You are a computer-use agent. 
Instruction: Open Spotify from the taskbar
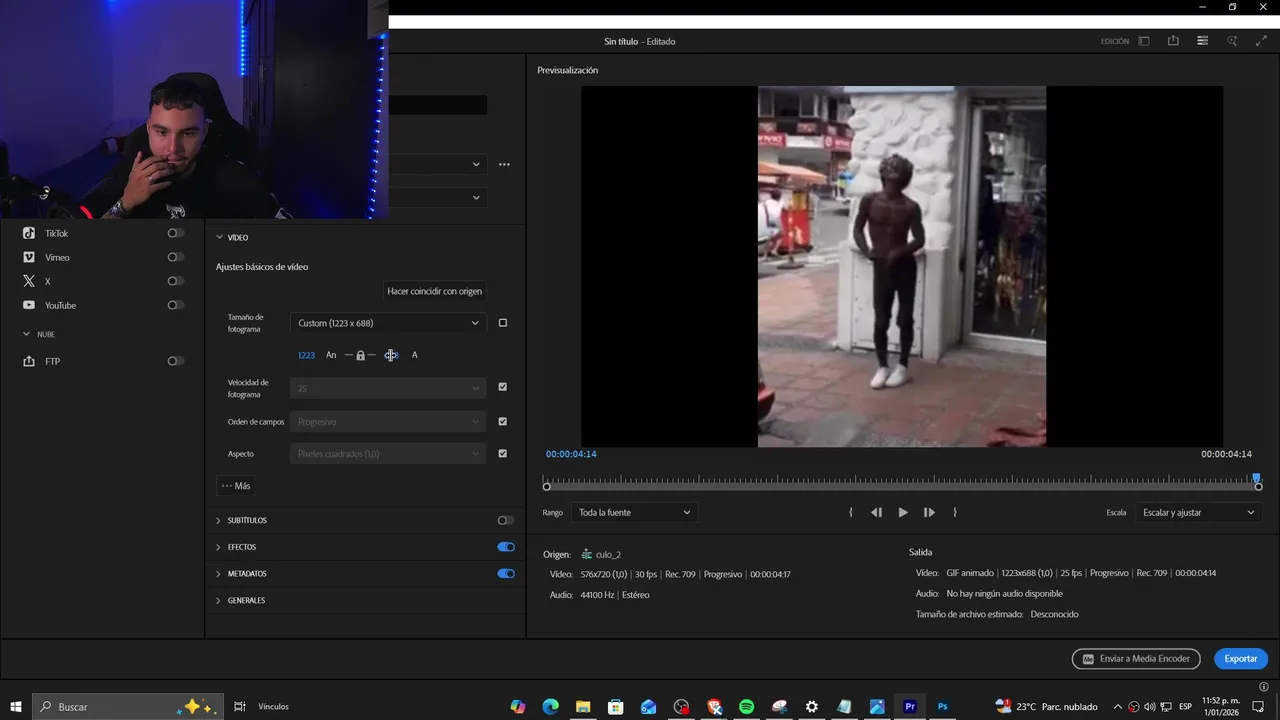pyautogui.click(x=746, y=706)
